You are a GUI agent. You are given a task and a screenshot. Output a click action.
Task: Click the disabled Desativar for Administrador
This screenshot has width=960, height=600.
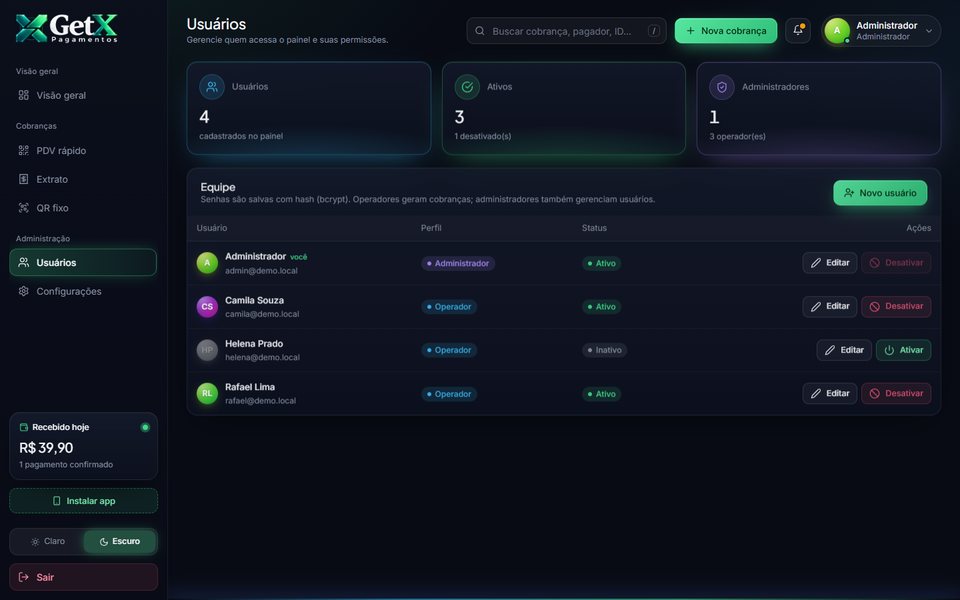coord(896,263)
